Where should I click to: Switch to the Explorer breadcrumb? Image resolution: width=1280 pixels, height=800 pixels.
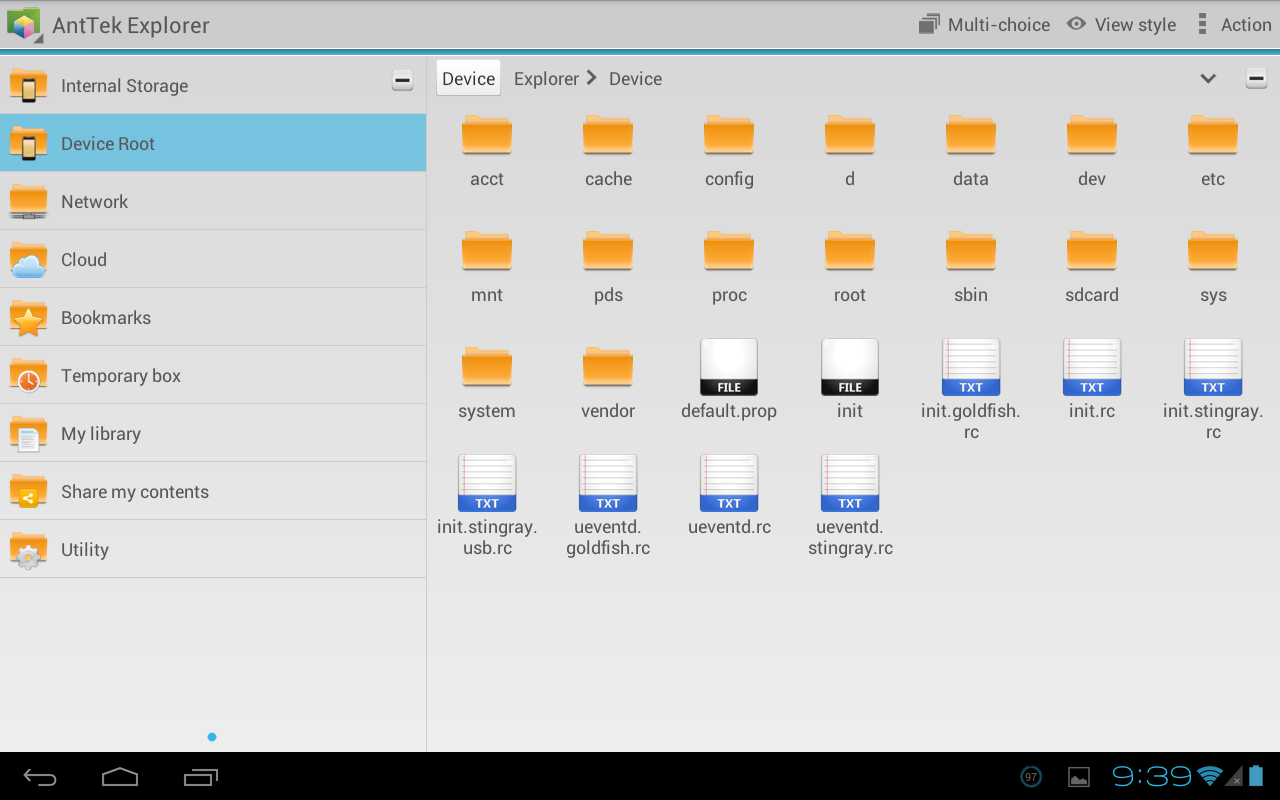(546, 78)
